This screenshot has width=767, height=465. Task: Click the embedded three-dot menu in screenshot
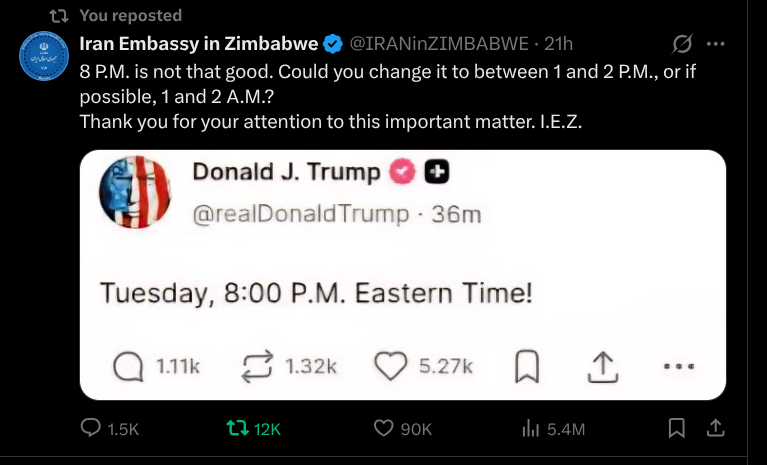click(678, 366)
